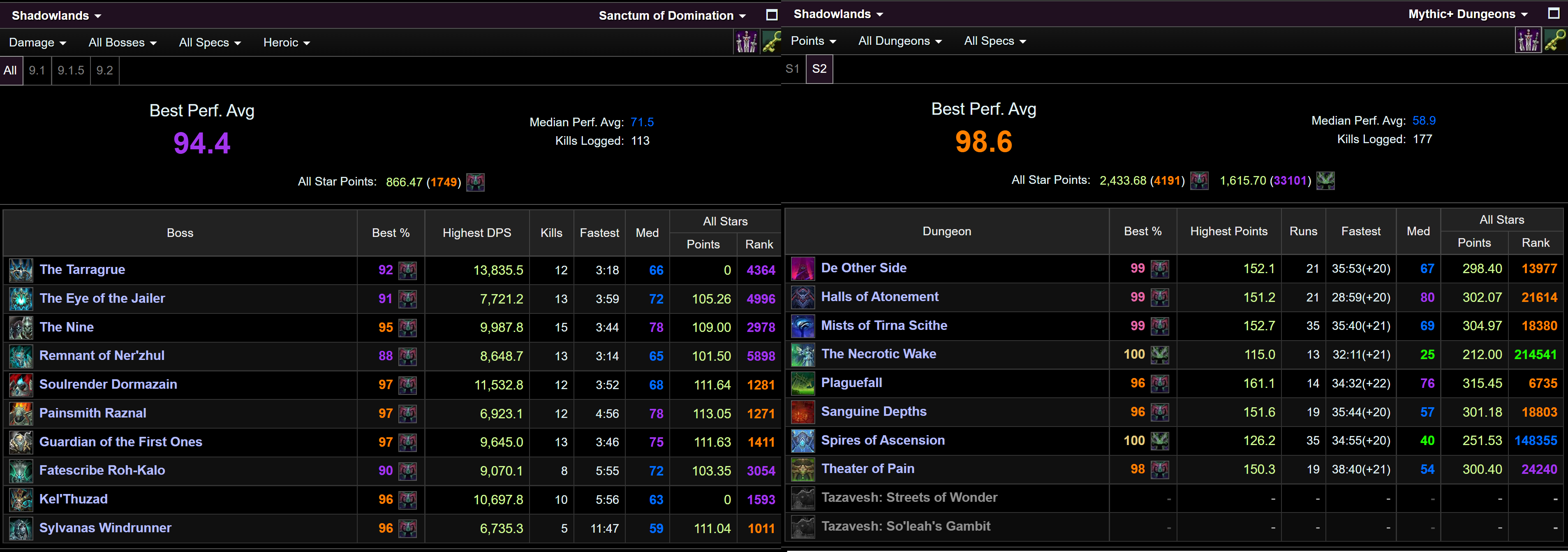Click spec icon next to 866.47 All Star Points
The height and width of the screenshot is (552, 1568).
(475, 181)
